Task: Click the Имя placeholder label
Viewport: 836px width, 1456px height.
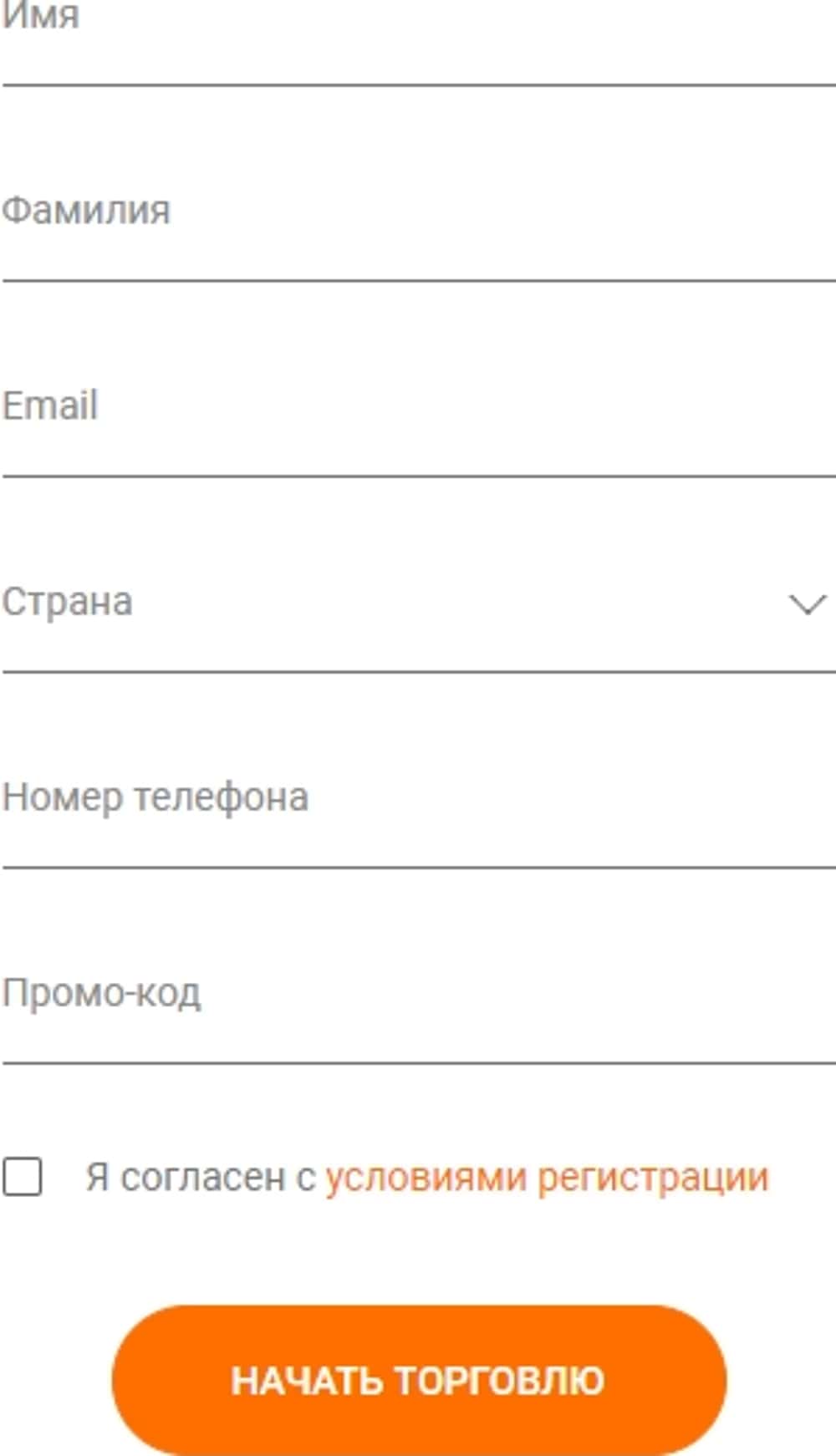Action: (x=40, y=15)
